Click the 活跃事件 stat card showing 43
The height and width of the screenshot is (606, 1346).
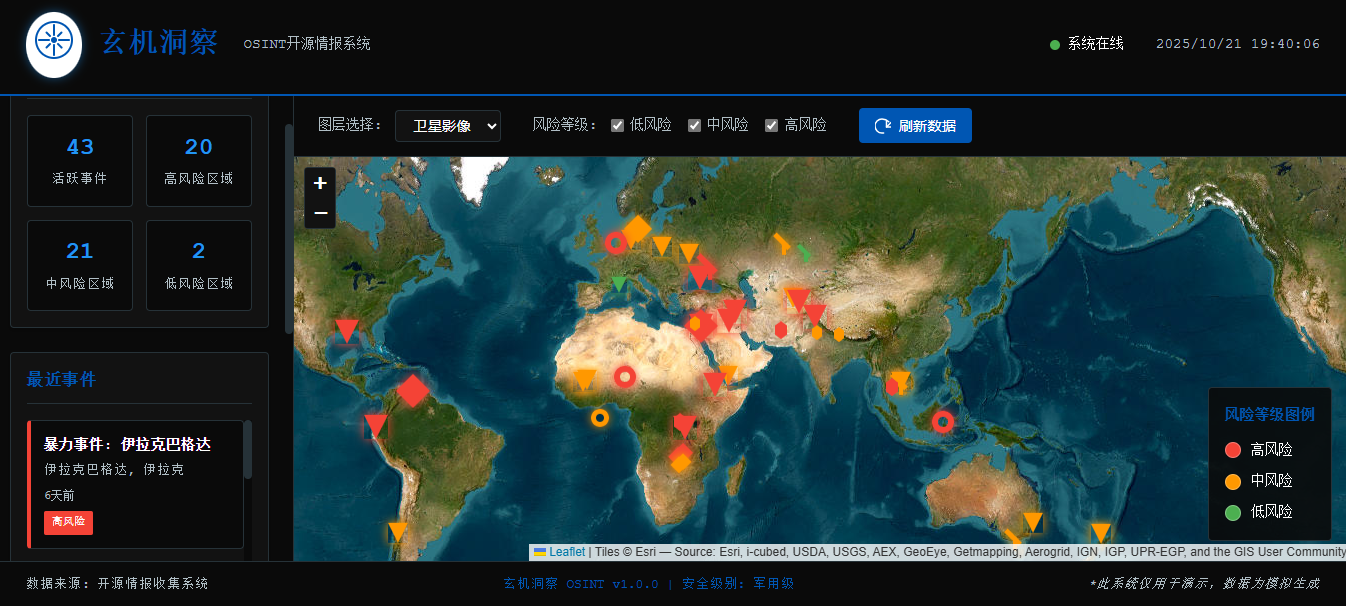(80, 161)
